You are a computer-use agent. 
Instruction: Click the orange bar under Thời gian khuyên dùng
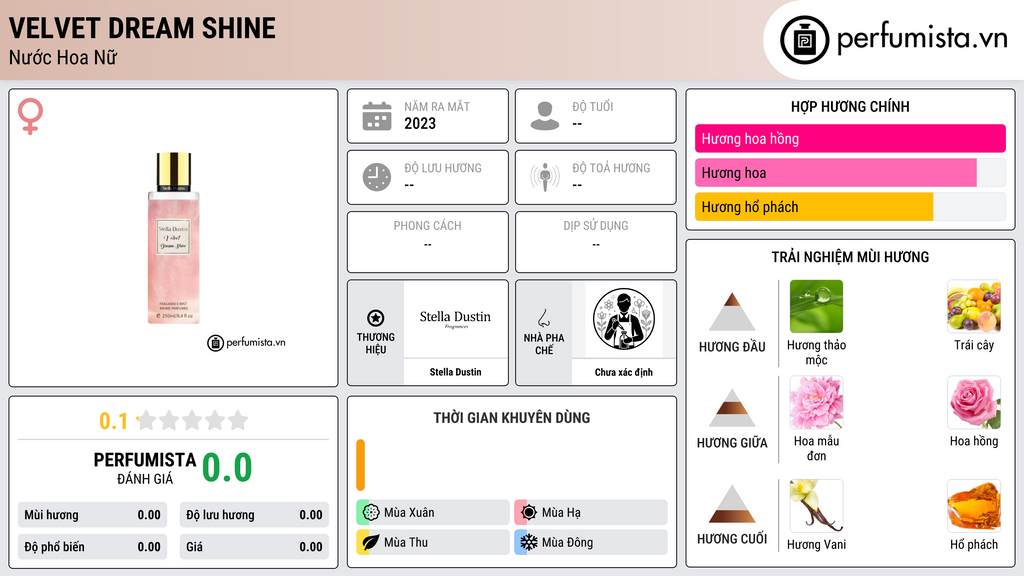[x=360, y=465]
